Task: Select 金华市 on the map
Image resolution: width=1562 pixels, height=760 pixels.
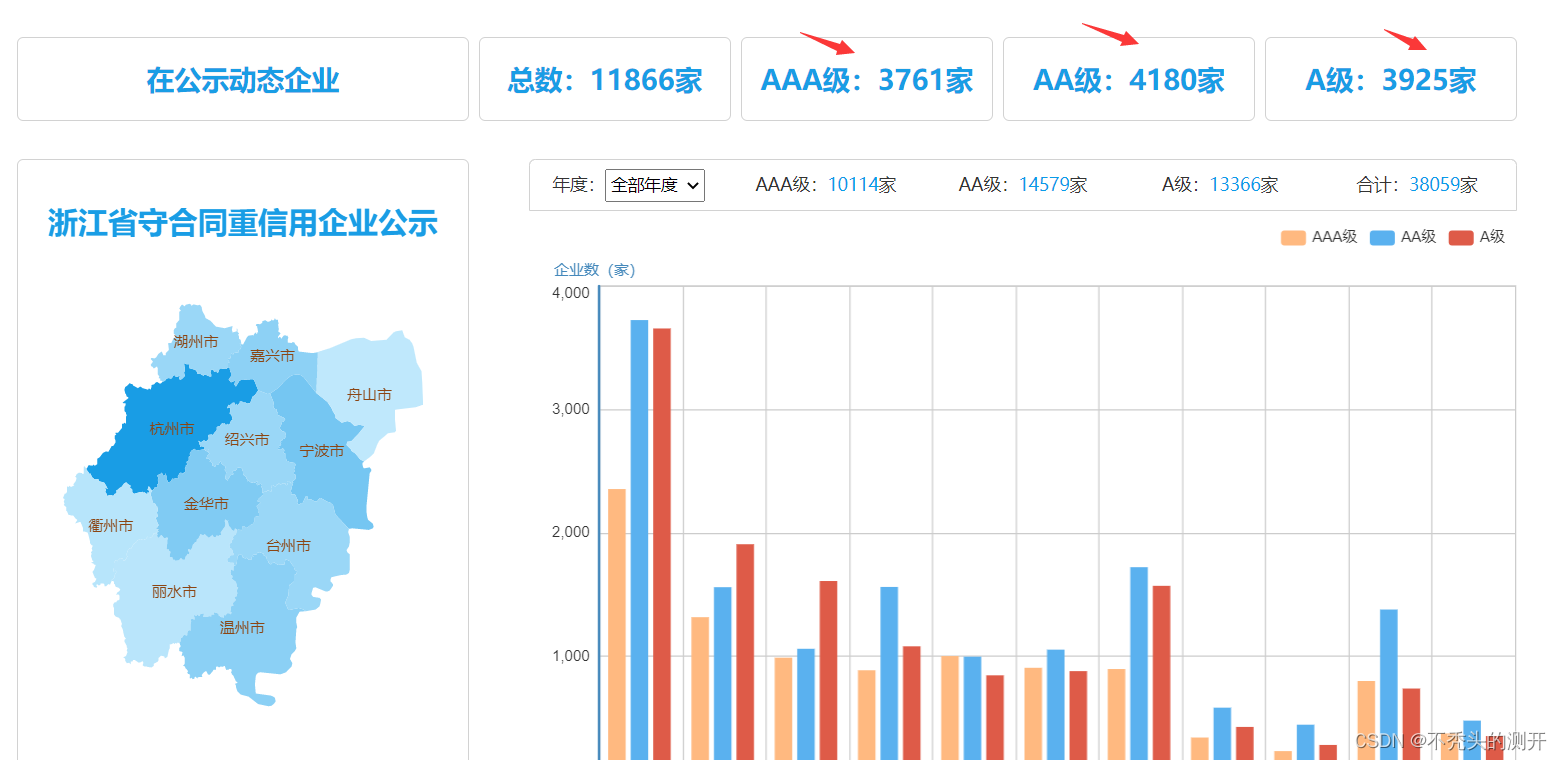Action: (x=206, y=504)
